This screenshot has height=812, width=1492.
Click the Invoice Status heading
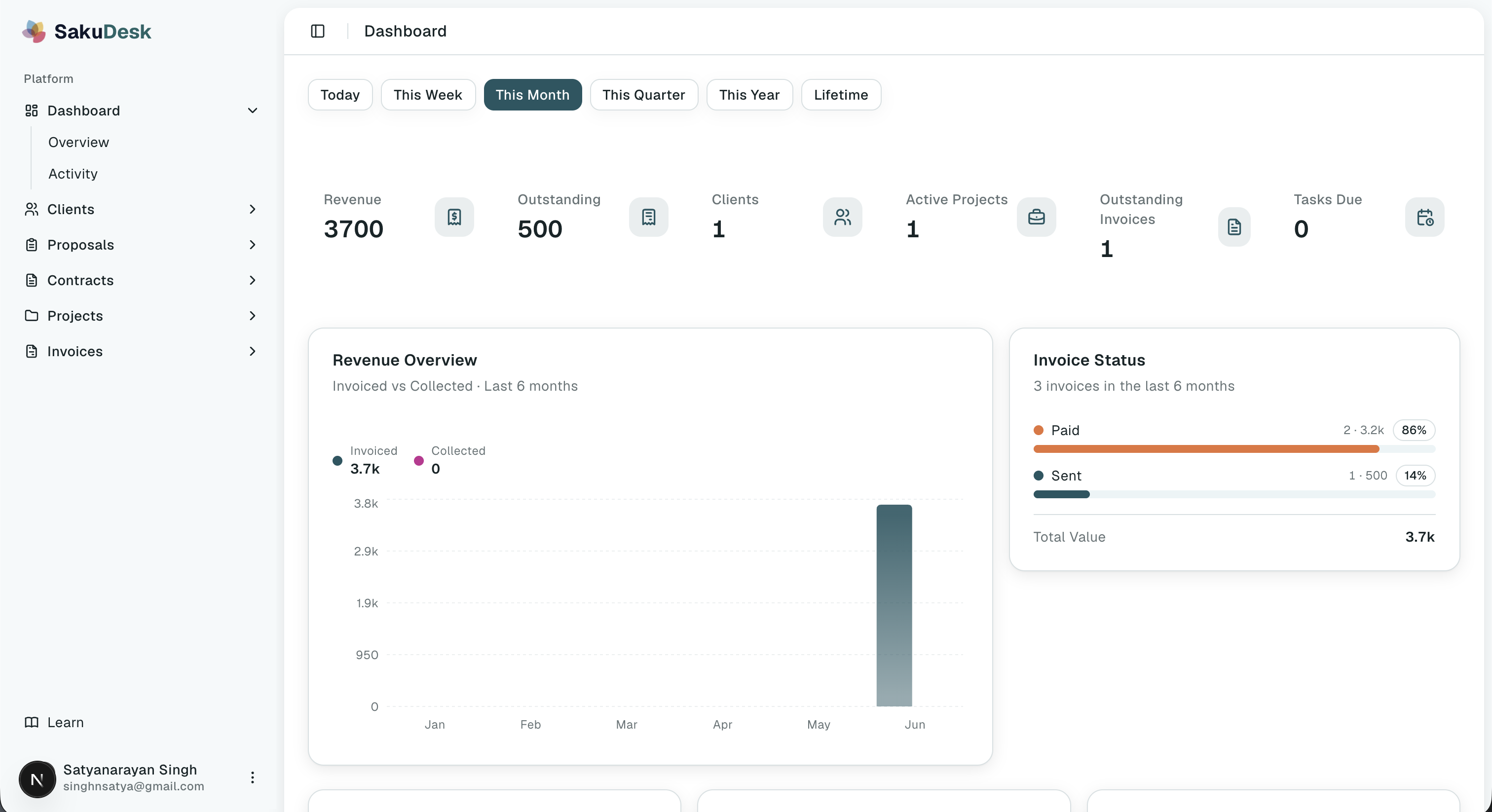click(1089, 360)
